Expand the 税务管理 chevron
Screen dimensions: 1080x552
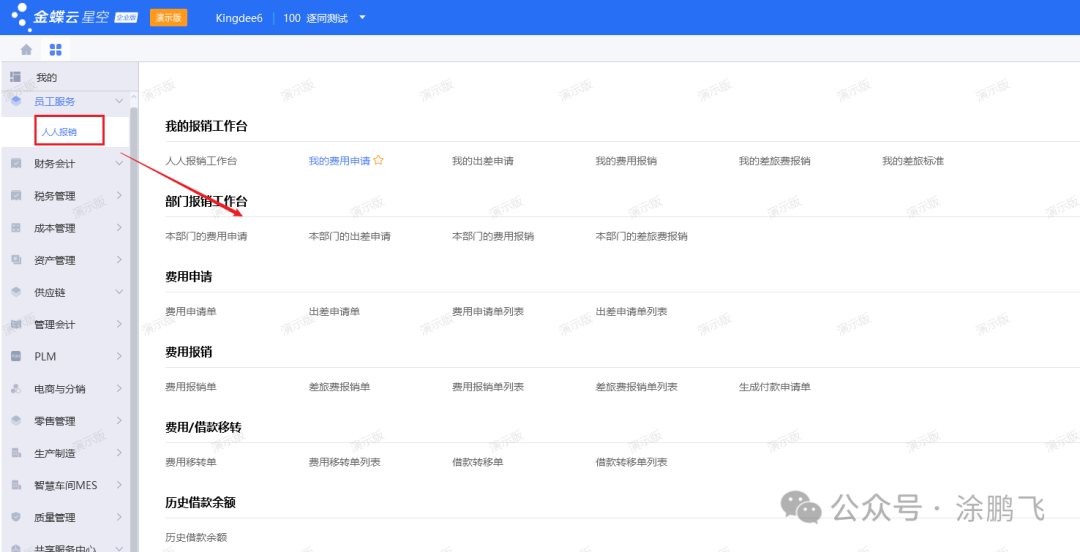119,196
